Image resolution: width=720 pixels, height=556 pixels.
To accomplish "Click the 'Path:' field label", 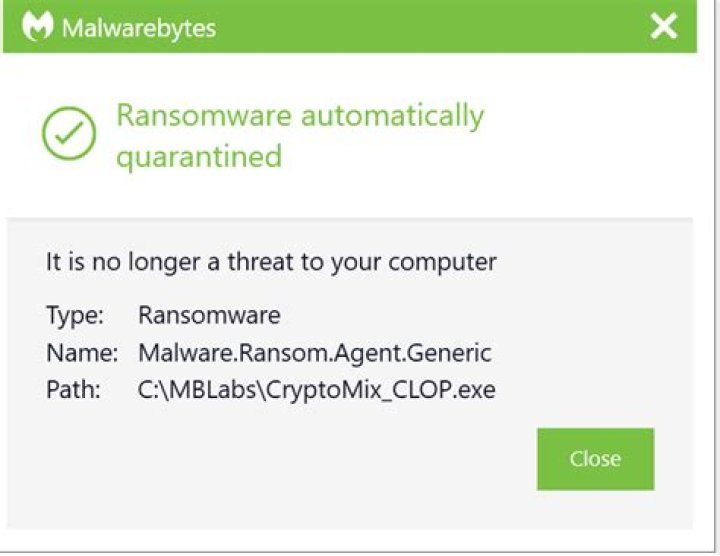I will click(x=74, y=390).
